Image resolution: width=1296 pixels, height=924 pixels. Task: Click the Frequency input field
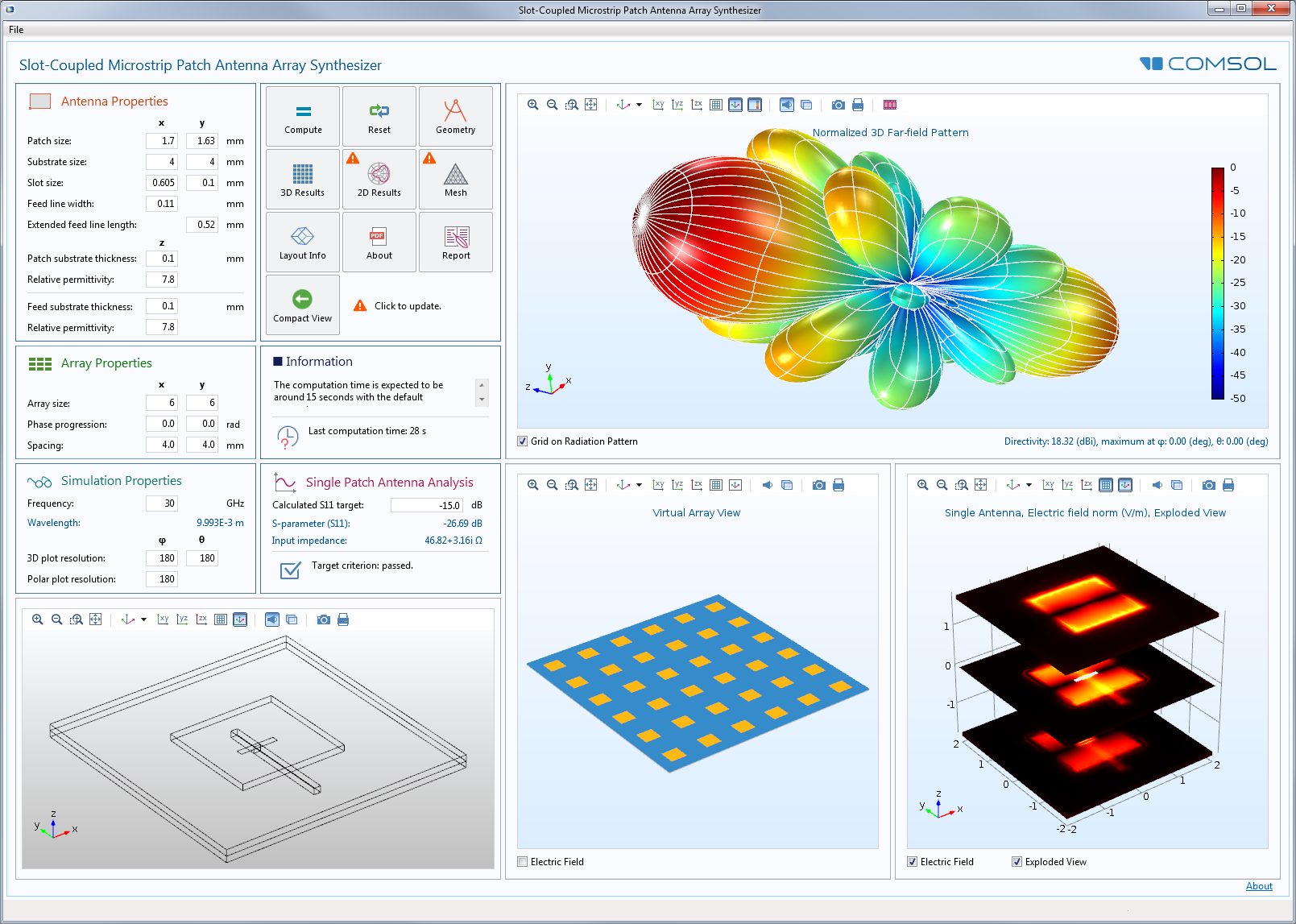coord(162,503)
